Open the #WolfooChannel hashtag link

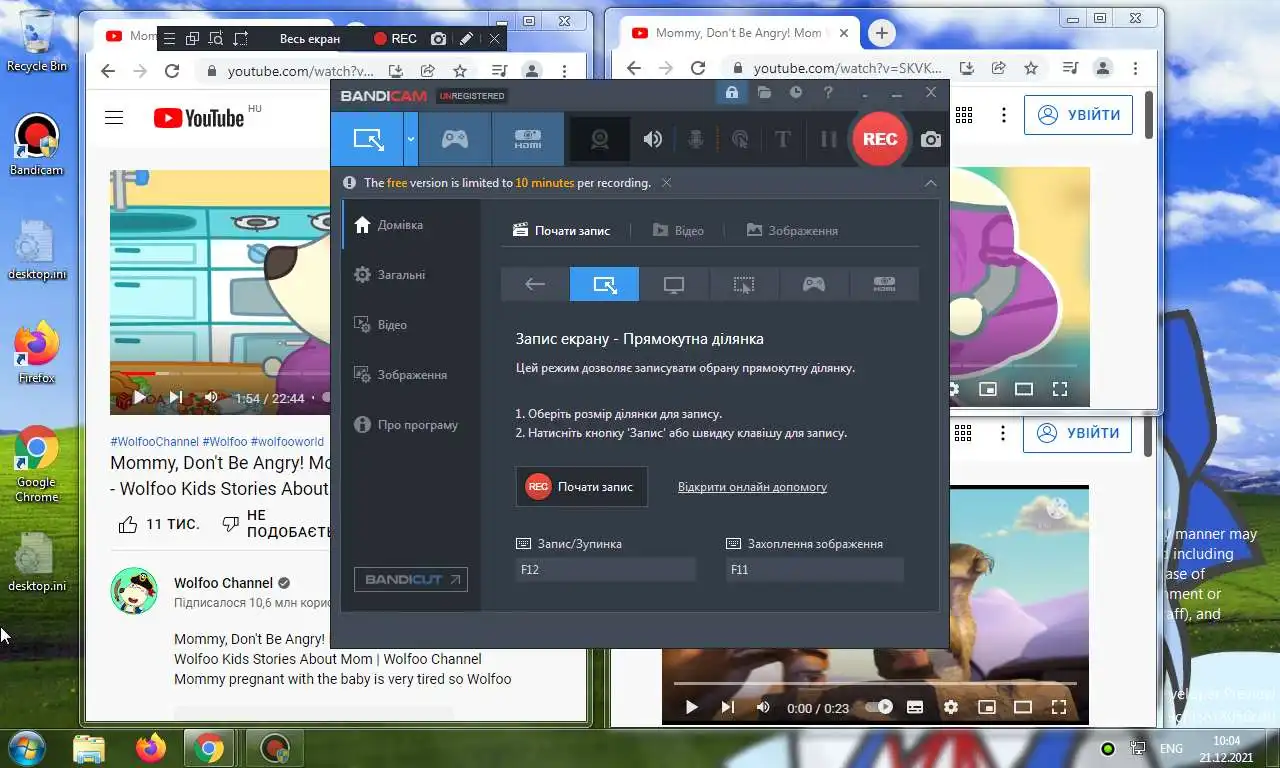[x=155, y=441]
